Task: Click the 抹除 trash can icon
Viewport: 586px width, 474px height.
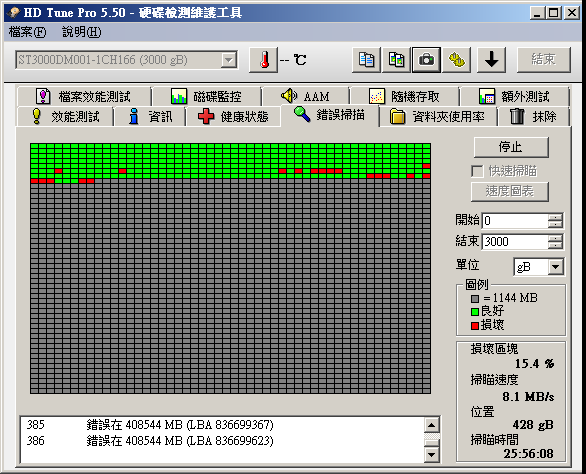Action: [x=517, y=116]
